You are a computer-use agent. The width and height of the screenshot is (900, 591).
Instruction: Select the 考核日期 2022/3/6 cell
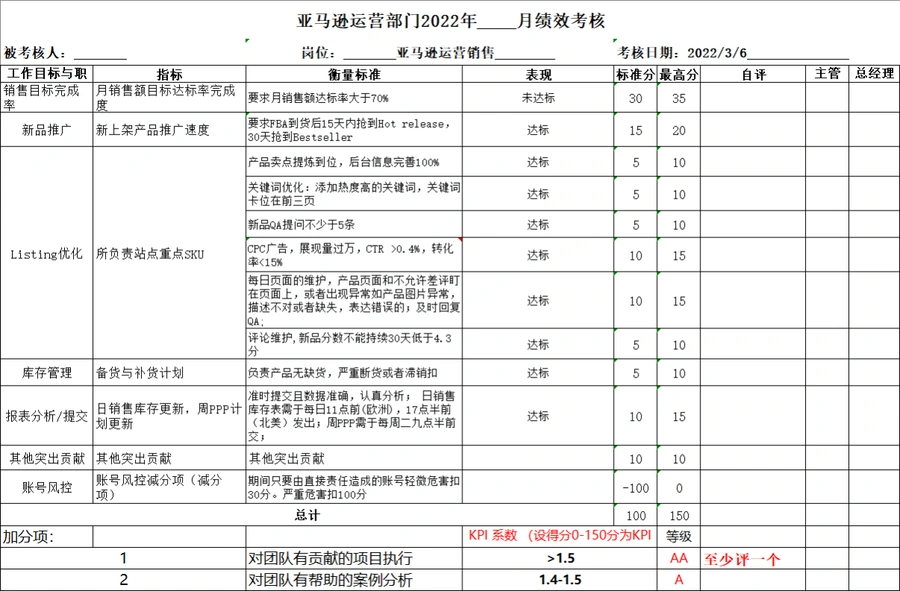click(732, 53)
